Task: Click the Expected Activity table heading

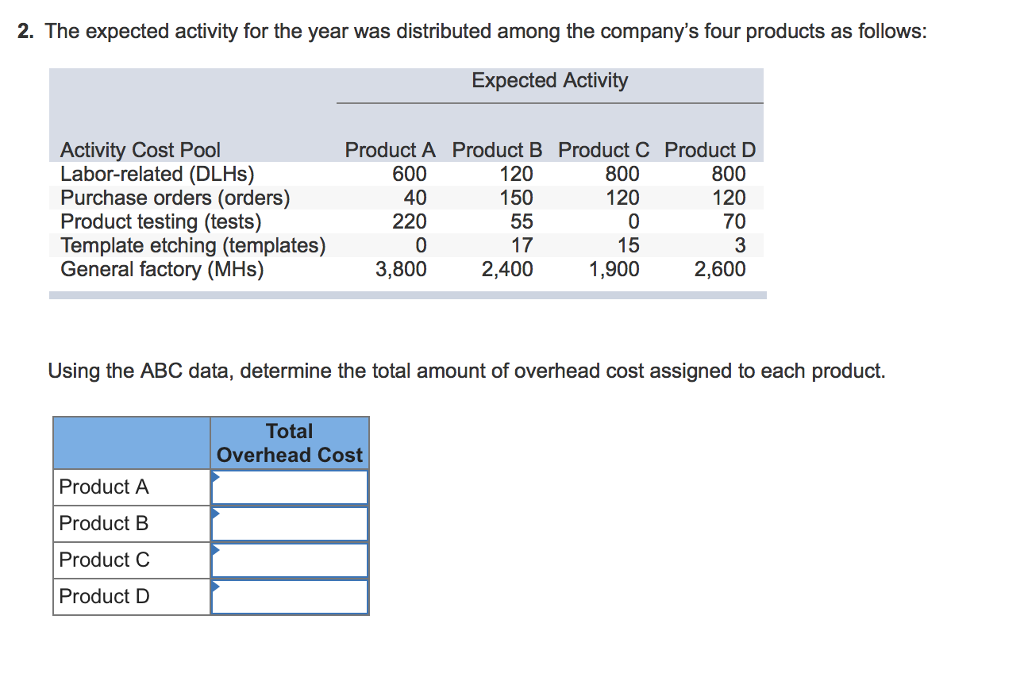Action: click(550, 80)
